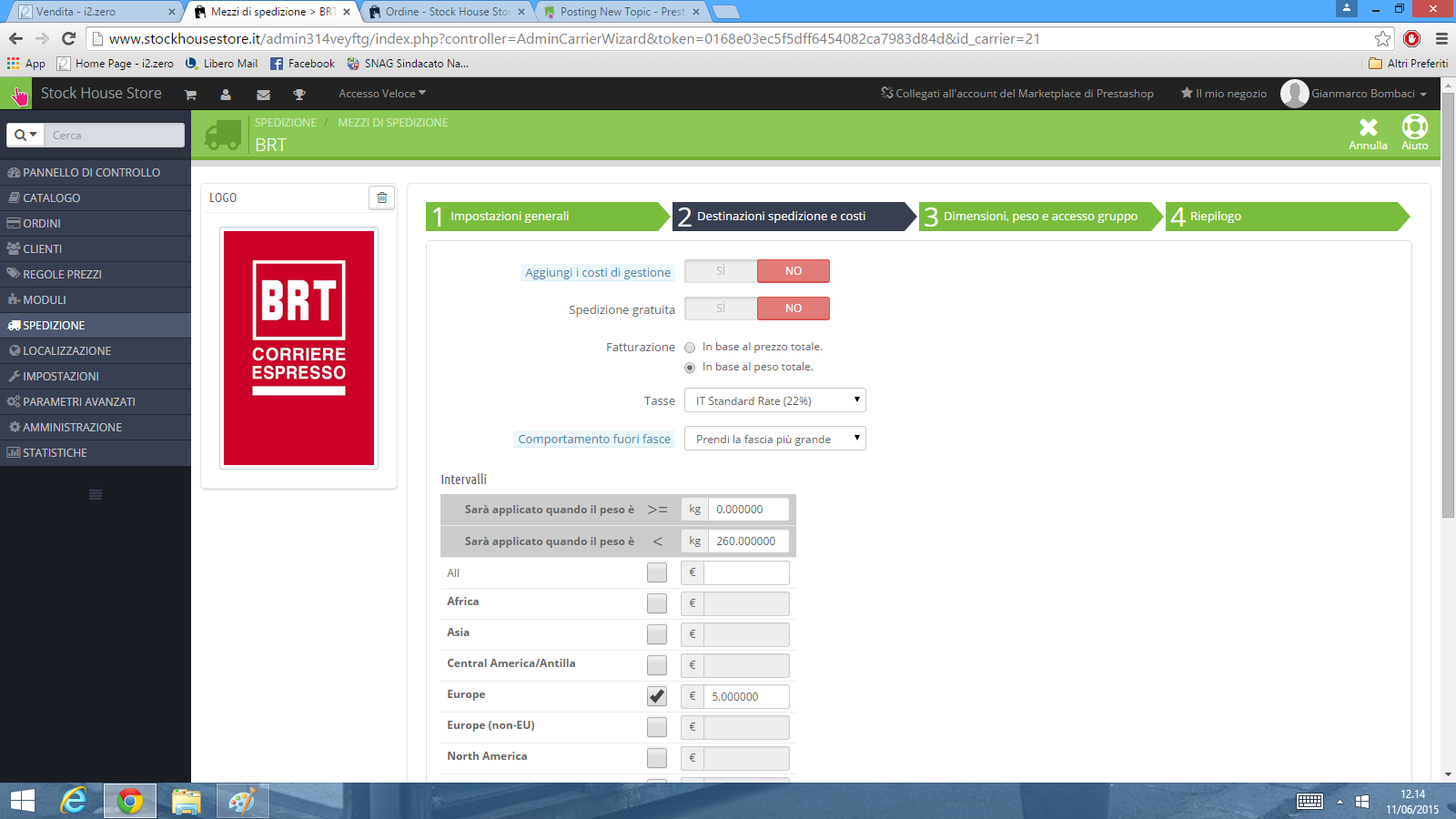Select billing 'In base al prezzo totale'
This screenshot has height=819, width=1456.
coord(690,348)
